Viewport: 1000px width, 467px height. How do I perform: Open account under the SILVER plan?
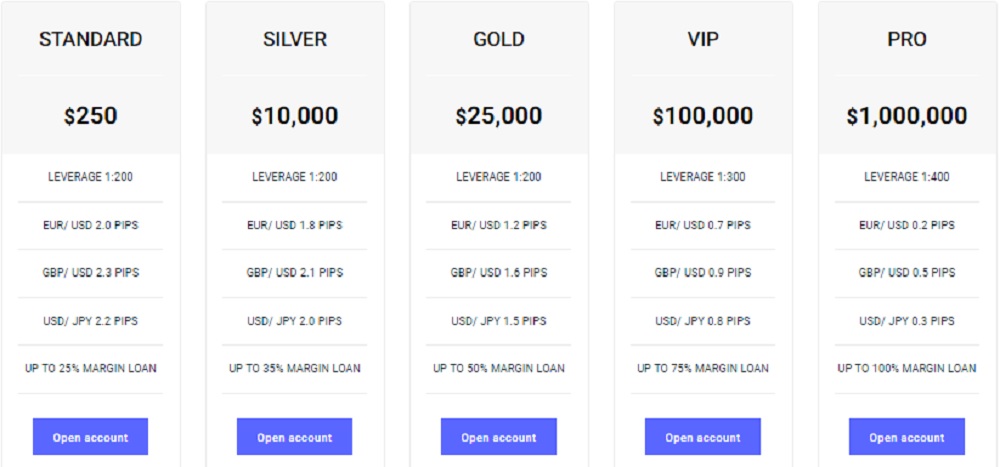tap(295, 437)
